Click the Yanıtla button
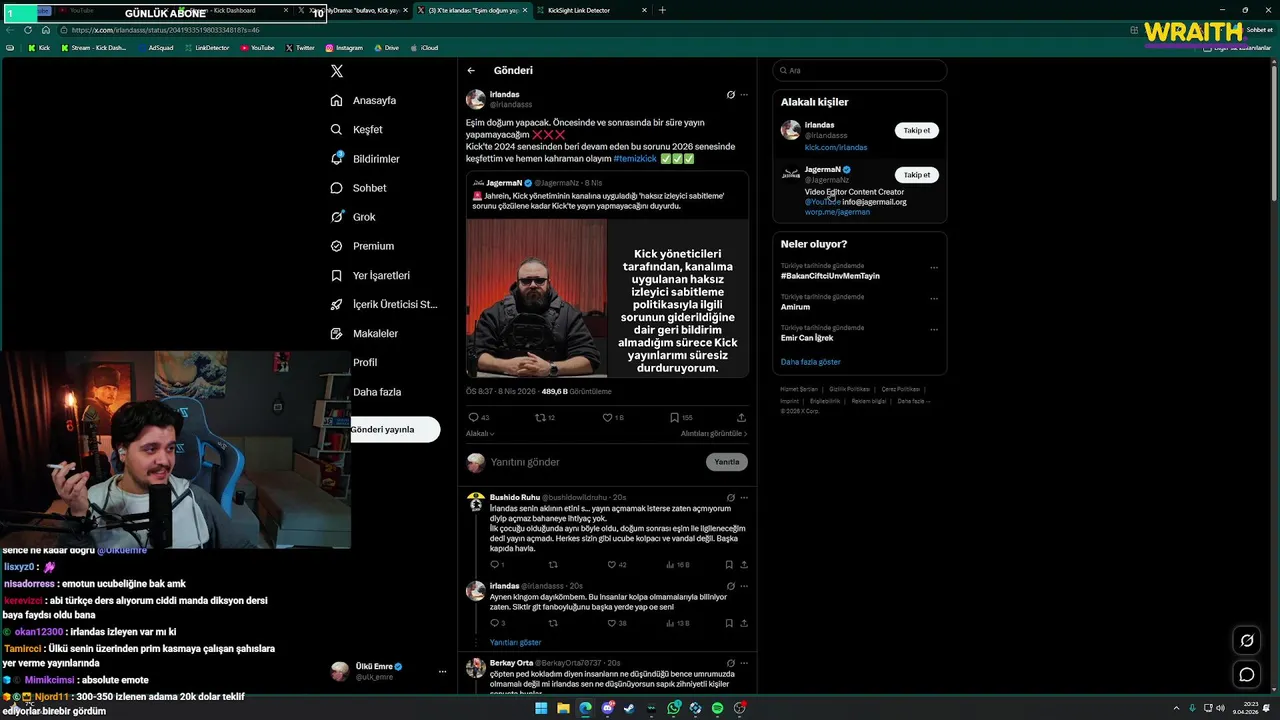Viewport: 1280px width, 720px height. (x=727, y=462)
